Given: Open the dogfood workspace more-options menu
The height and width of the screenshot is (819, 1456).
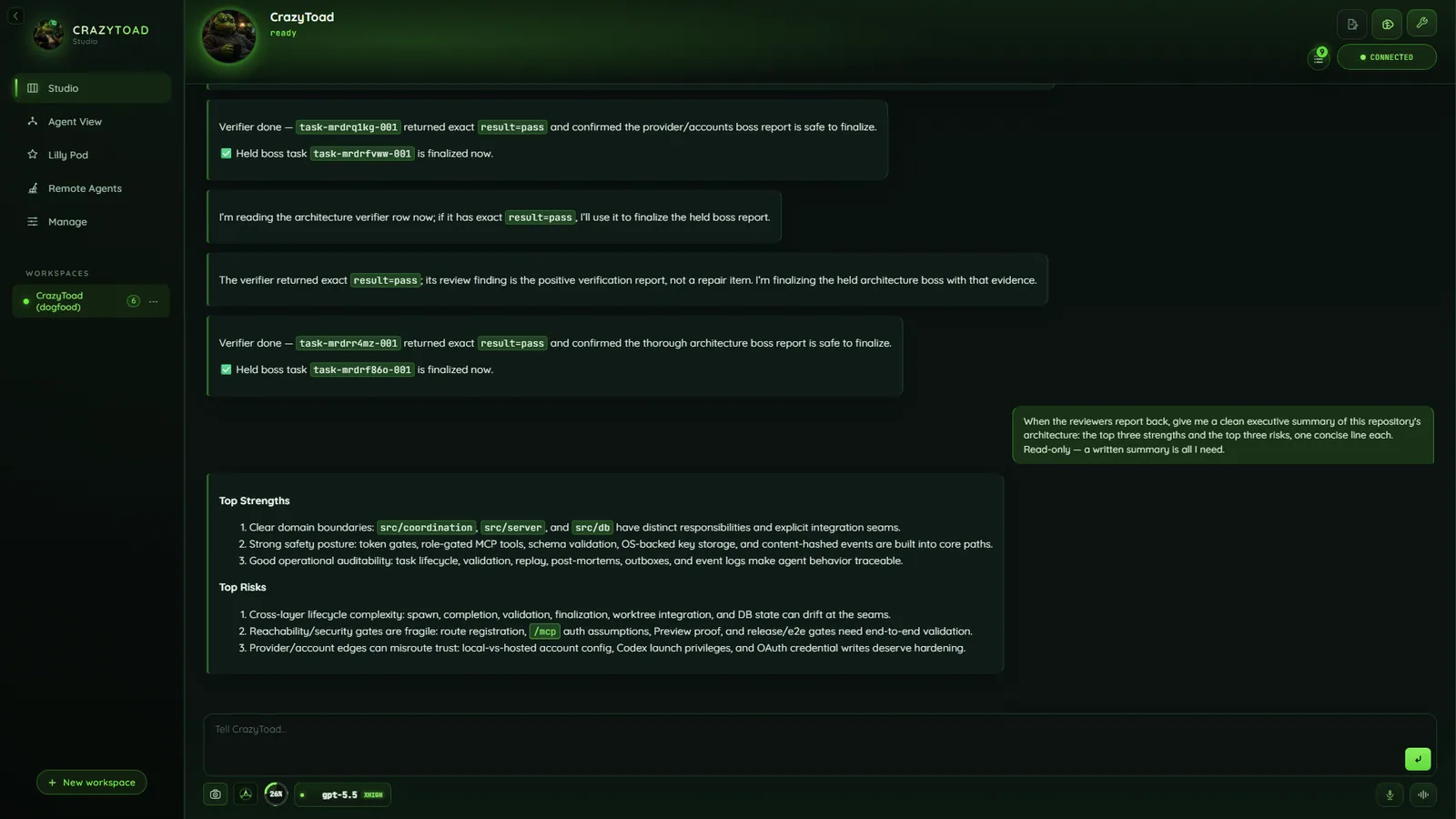Looking at the screenshot, I should pyautogui.click(x=153, y=301).
